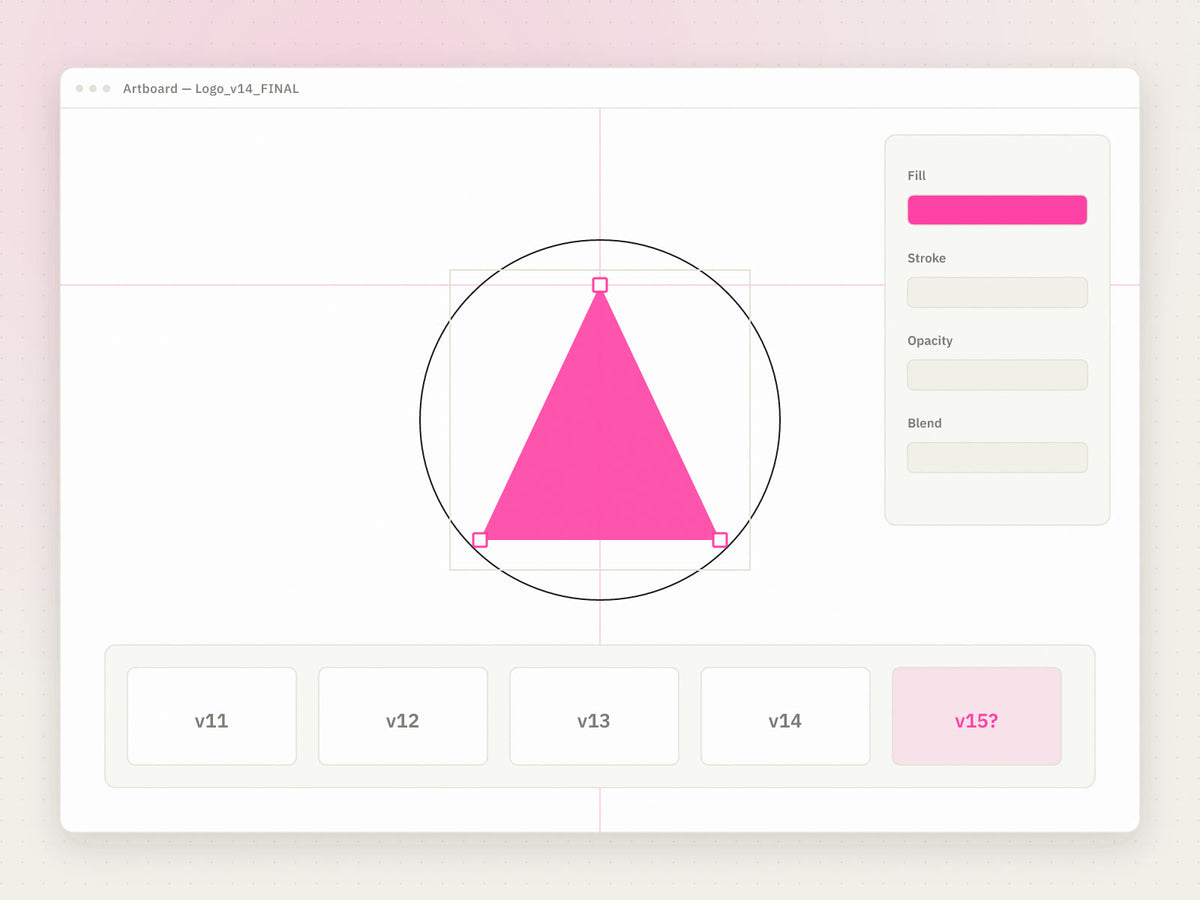This screenshot has height=900, width=1200.
Task: Click the Opacity label in the properties panel
Action: [x=930, y=341]
